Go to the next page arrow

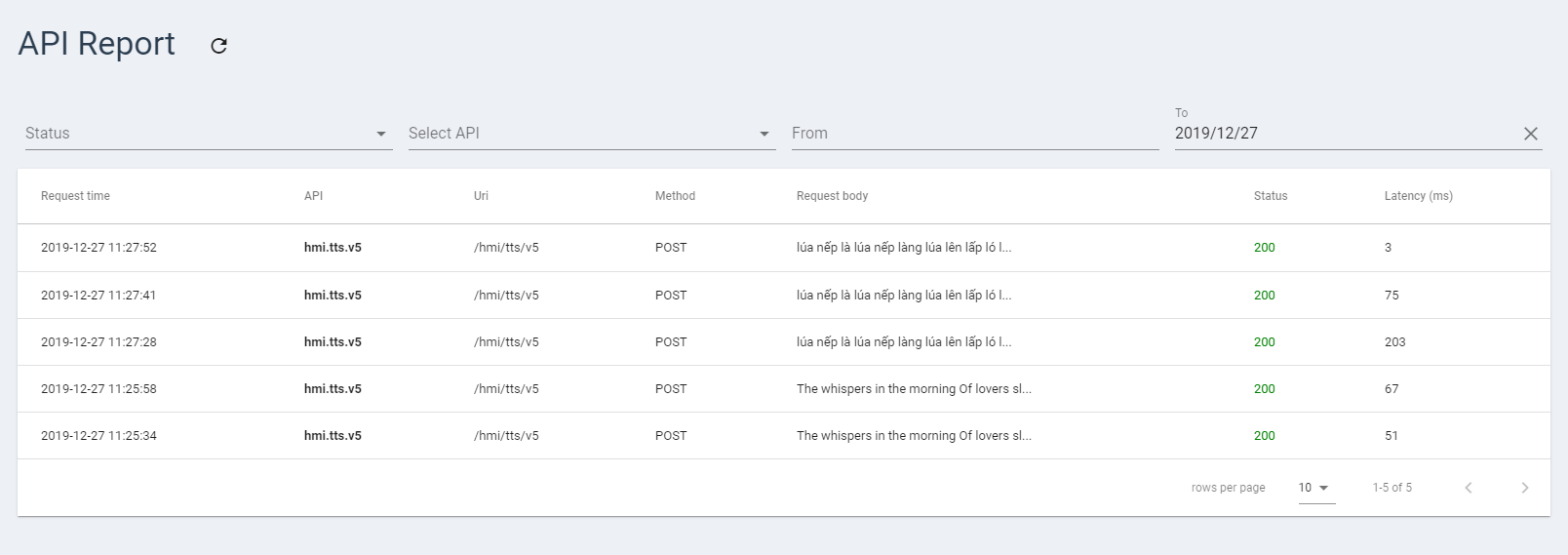[x=1525, y=488]
